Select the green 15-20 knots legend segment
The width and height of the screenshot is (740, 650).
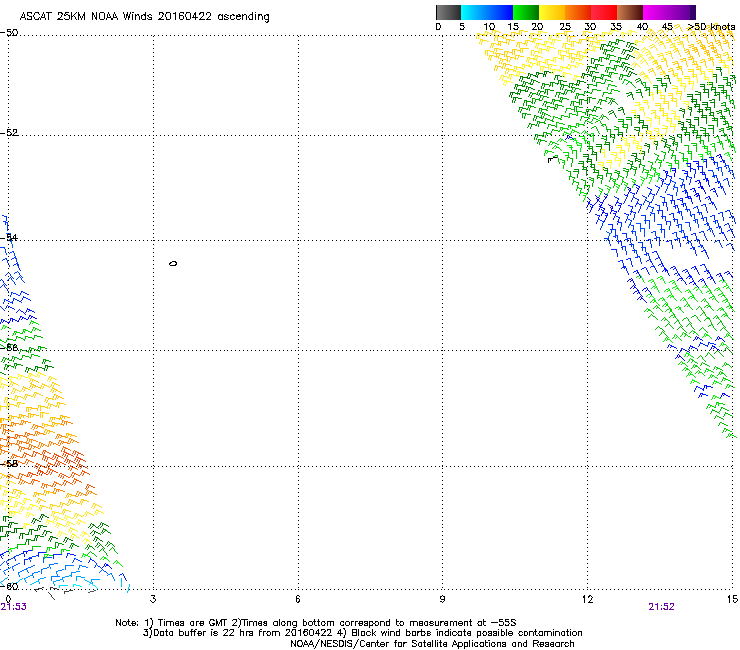click(526, 12)
